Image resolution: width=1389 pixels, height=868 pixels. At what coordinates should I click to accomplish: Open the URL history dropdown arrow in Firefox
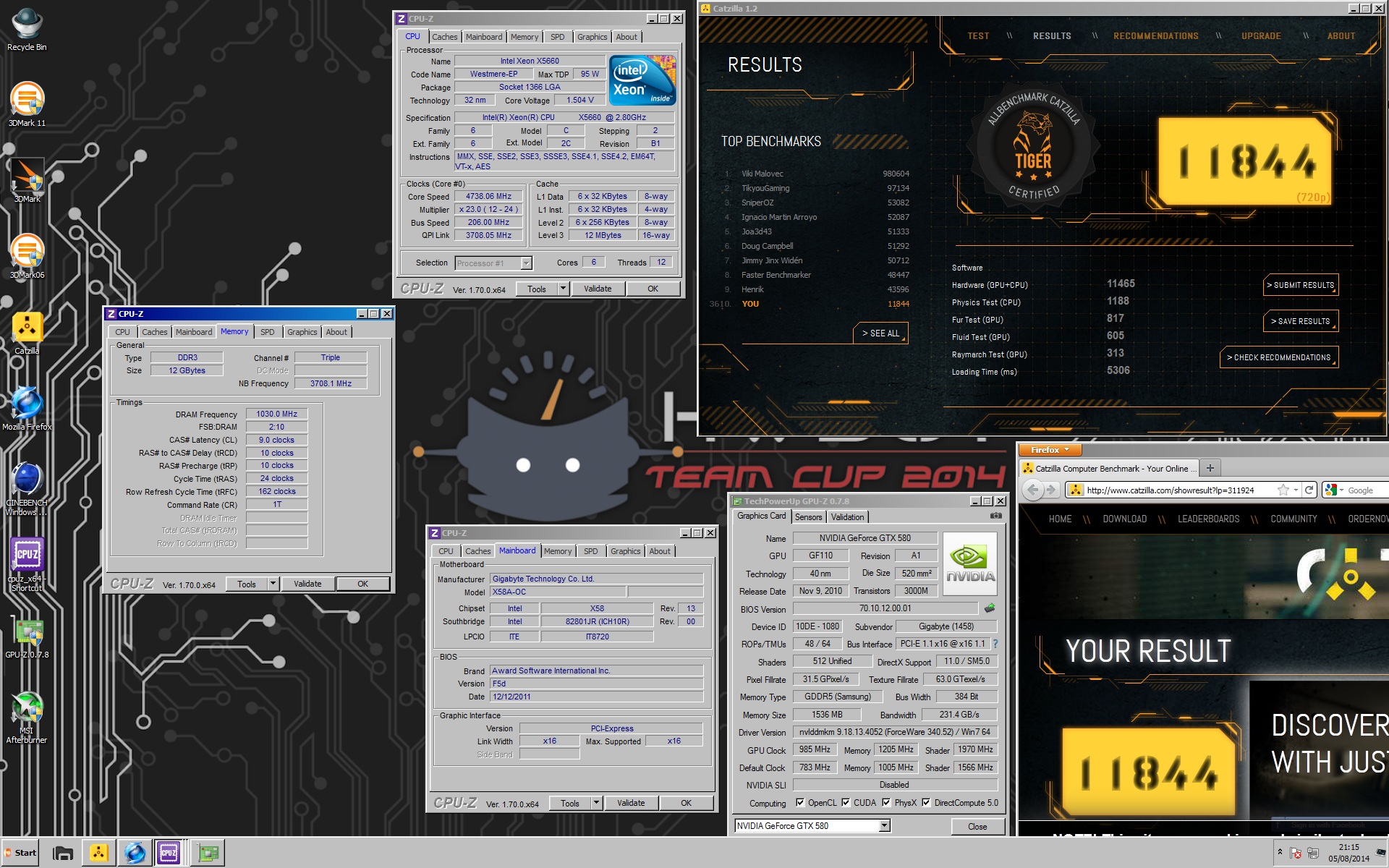coord(1296,490)
